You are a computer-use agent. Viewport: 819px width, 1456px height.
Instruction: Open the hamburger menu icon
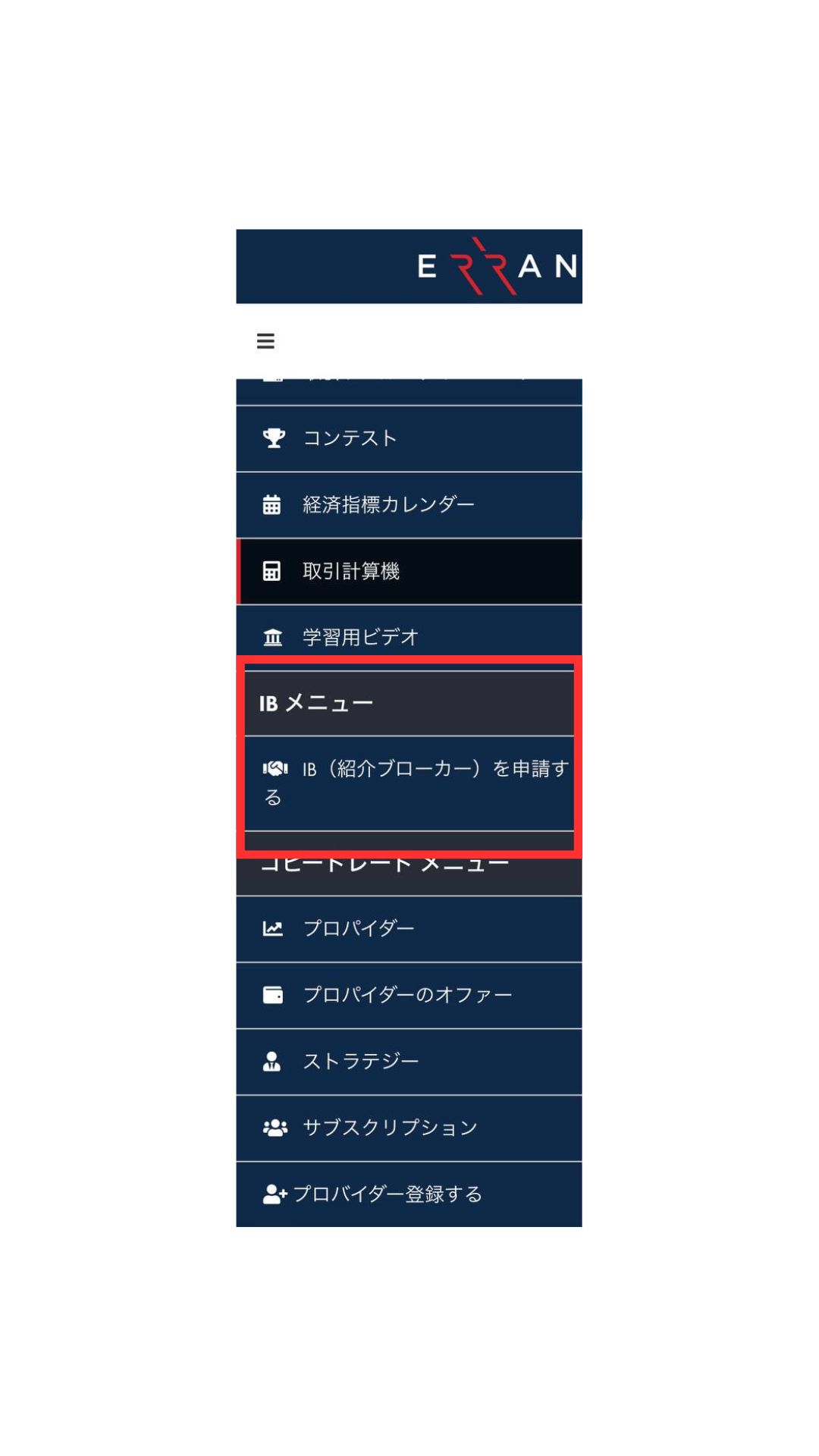(x=265, y=341)
